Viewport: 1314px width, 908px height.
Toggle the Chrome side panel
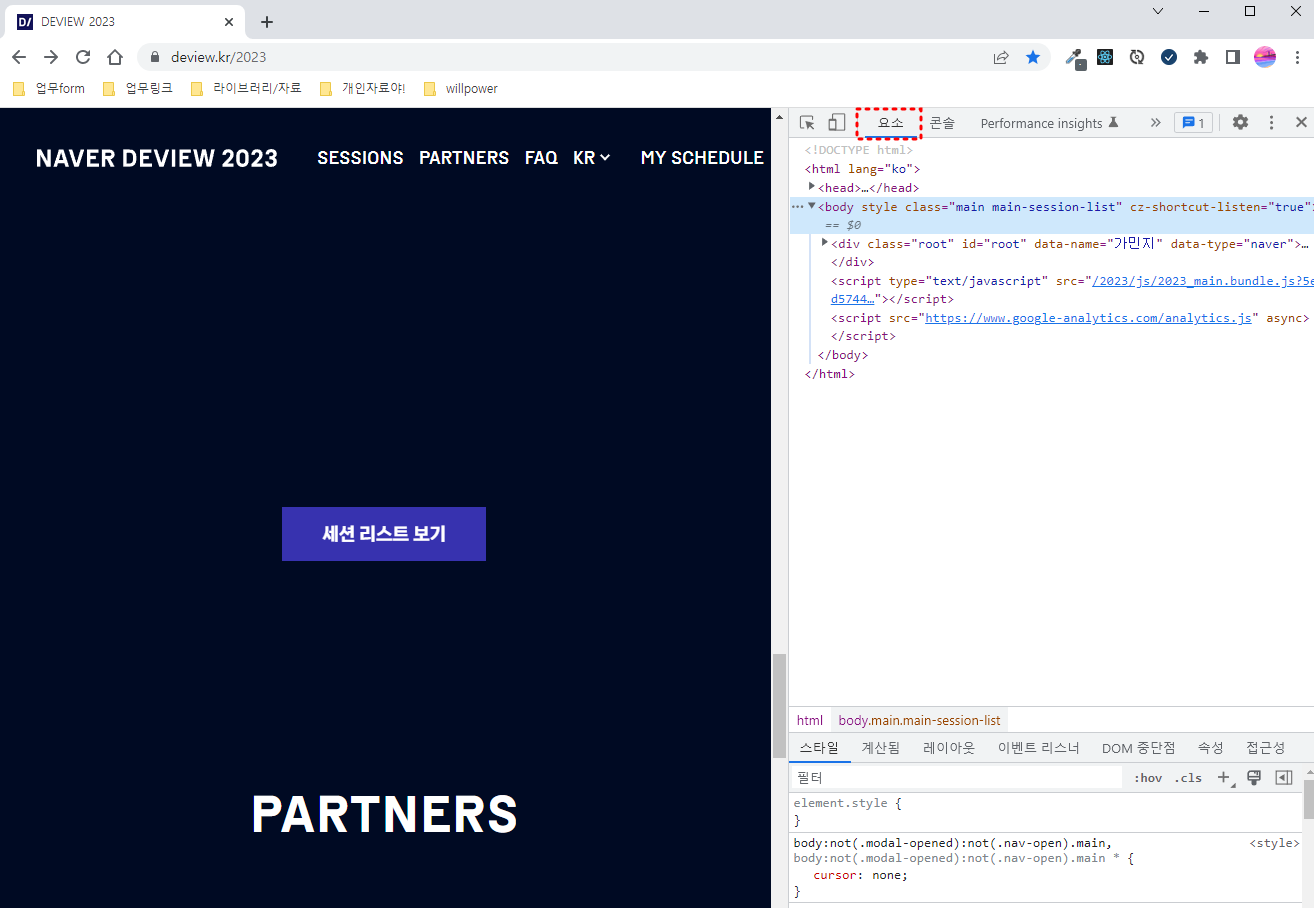pos(1233,57)
